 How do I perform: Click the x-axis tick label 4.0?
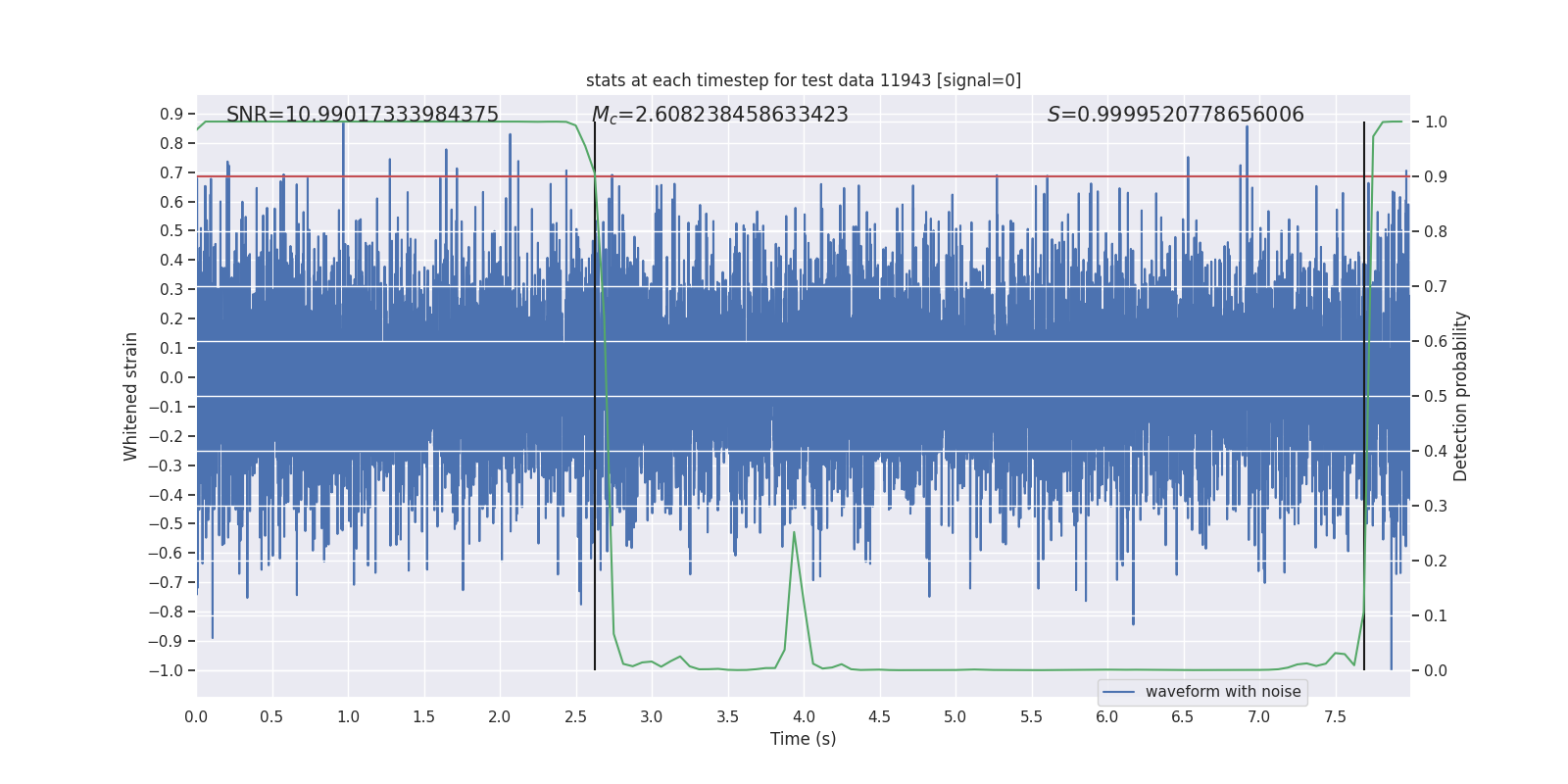click(x=804, y=717)
